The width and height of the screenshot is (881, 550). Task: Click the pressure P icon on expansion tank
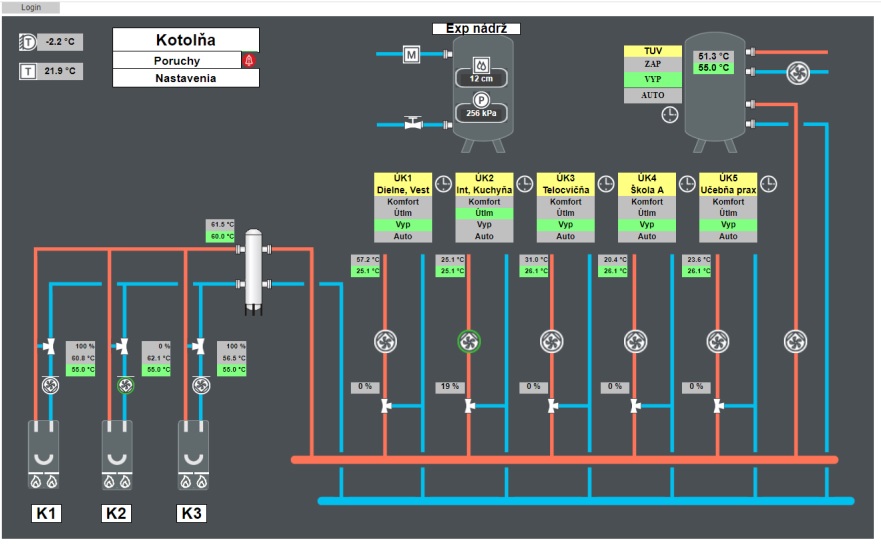(x=481, y=101)
